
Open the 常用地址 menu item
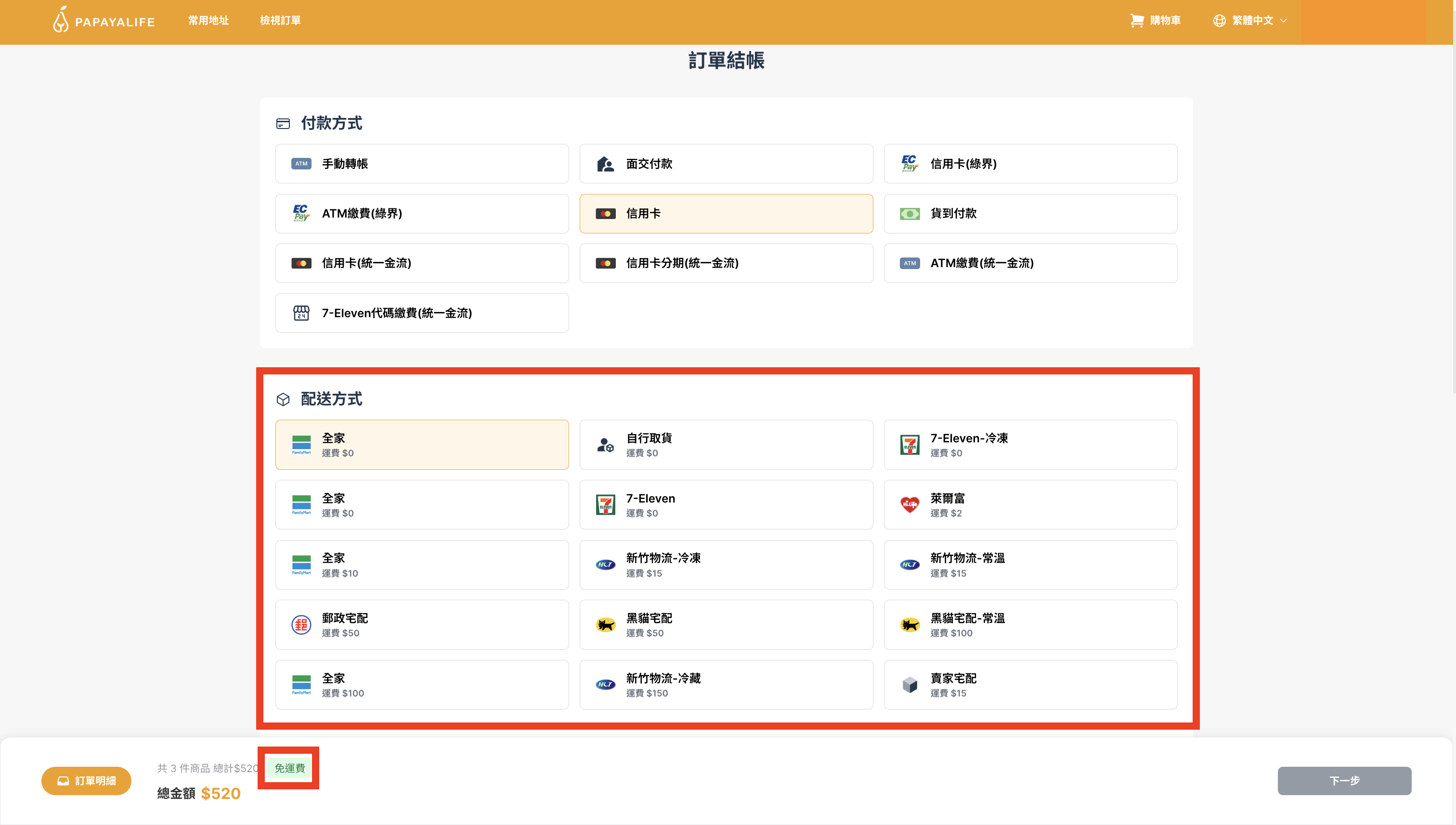tap(208, 20)
